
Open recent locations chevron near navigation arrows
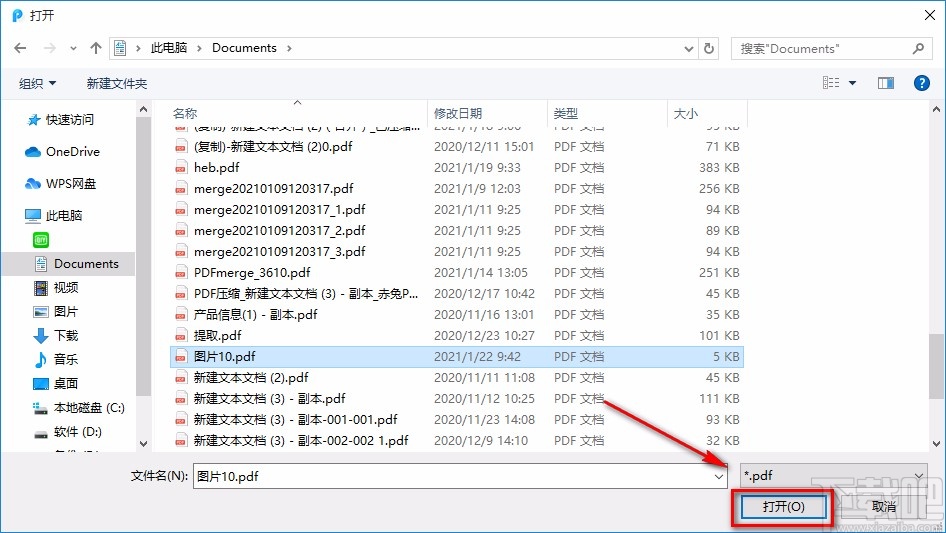73,48
